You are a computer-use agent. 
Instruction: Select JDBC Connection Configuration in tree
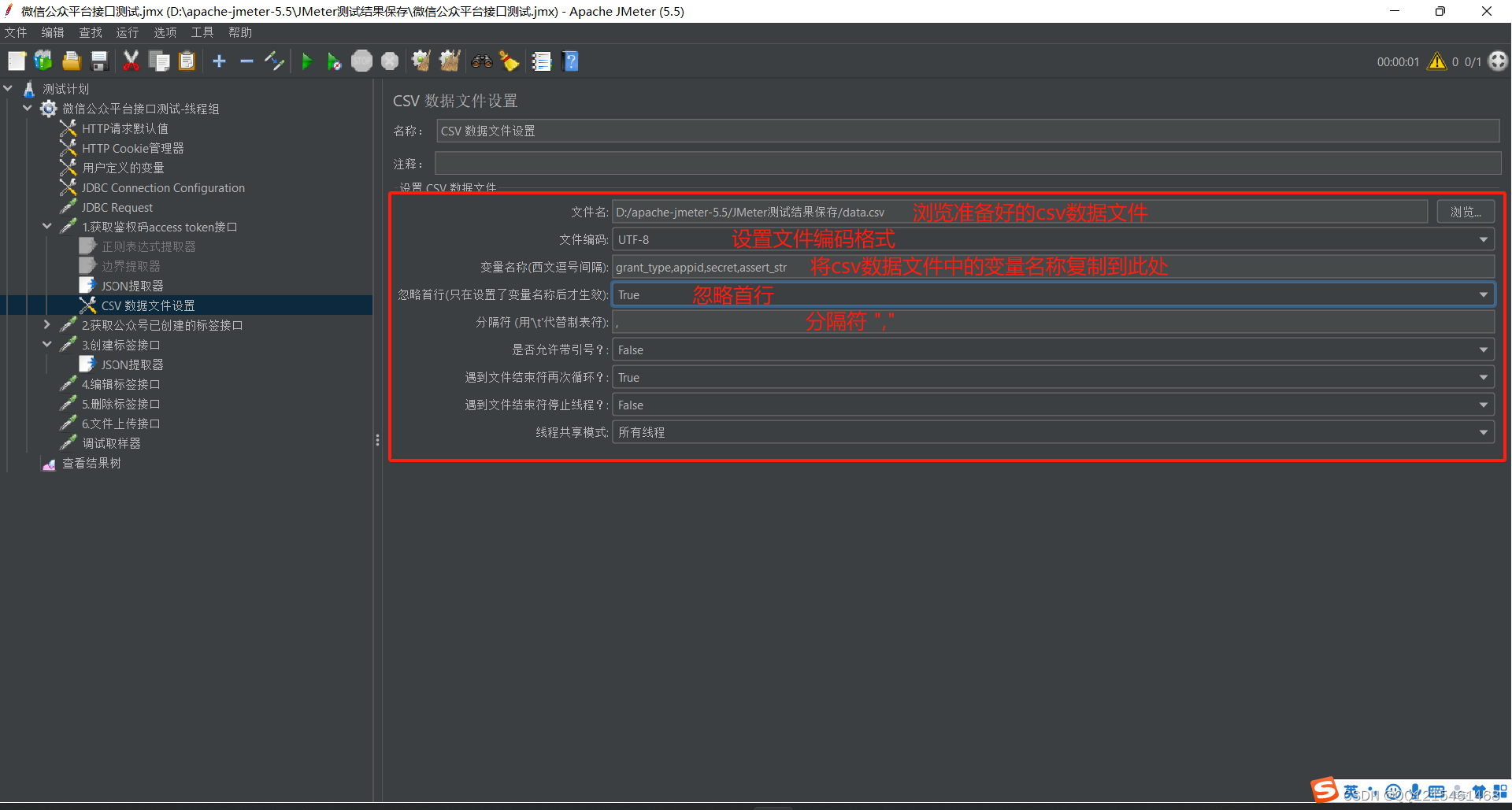coord(163,187)
